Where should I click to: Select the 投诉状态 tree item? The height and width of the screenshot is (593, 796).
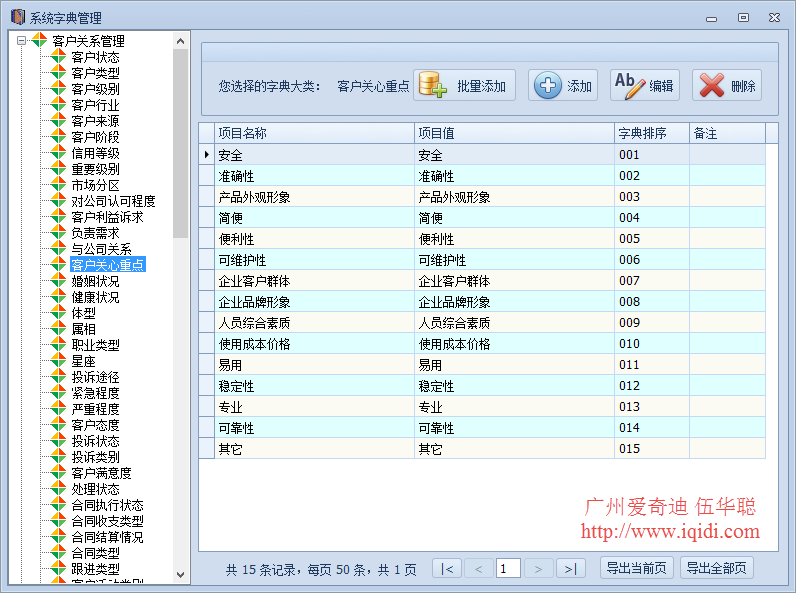(x=95, y=441)
